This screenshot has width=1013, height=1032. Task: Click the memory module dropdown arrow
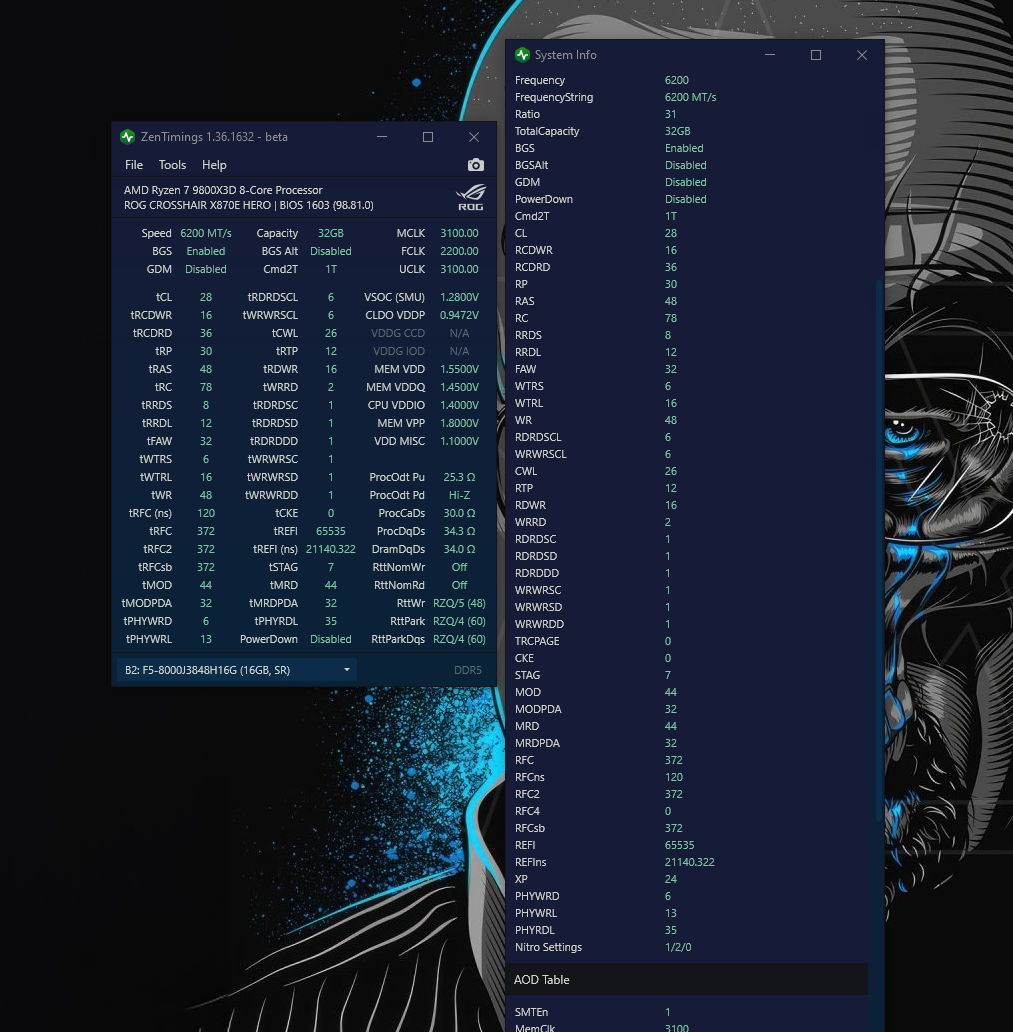pos(347,670)
